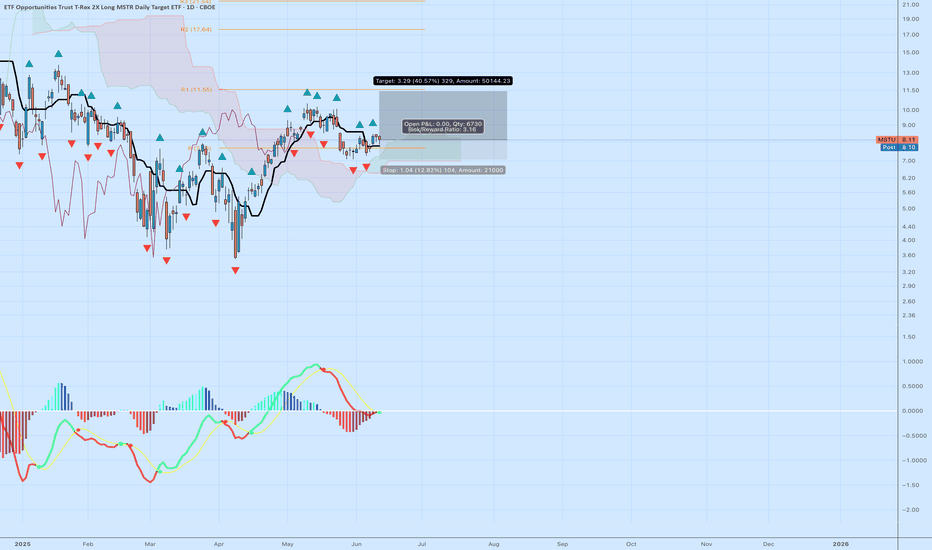Click the May label on time axis
Viewport: 932px width, 550px height.
click(x=288, y=544)
